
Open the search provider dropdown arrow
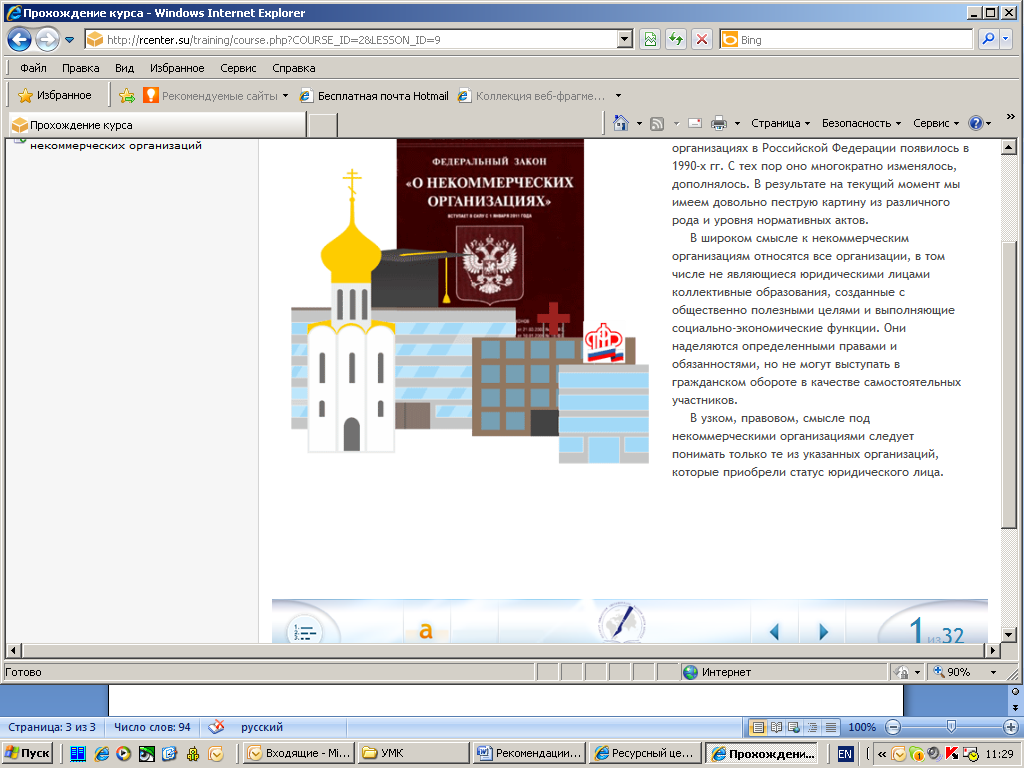[x=1006, y=40]
